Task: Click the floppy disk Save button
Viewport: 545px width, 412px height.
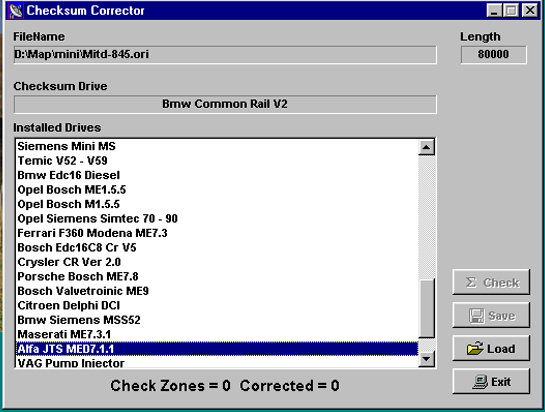Action: click(491, 315)
